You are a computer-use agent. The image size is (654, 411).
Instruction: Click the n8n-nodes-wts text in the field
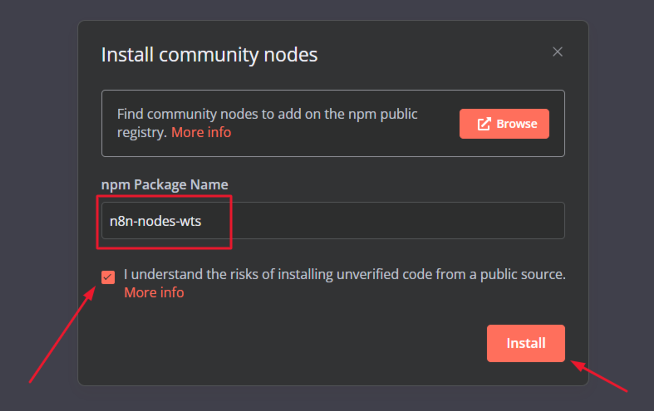[x=155, y=221]
